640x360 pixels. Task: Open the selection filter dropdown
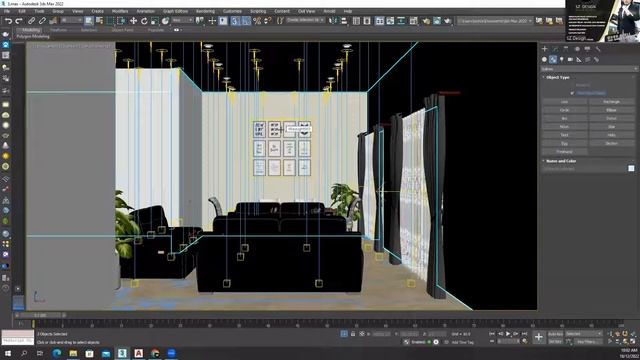pos(71,20)
